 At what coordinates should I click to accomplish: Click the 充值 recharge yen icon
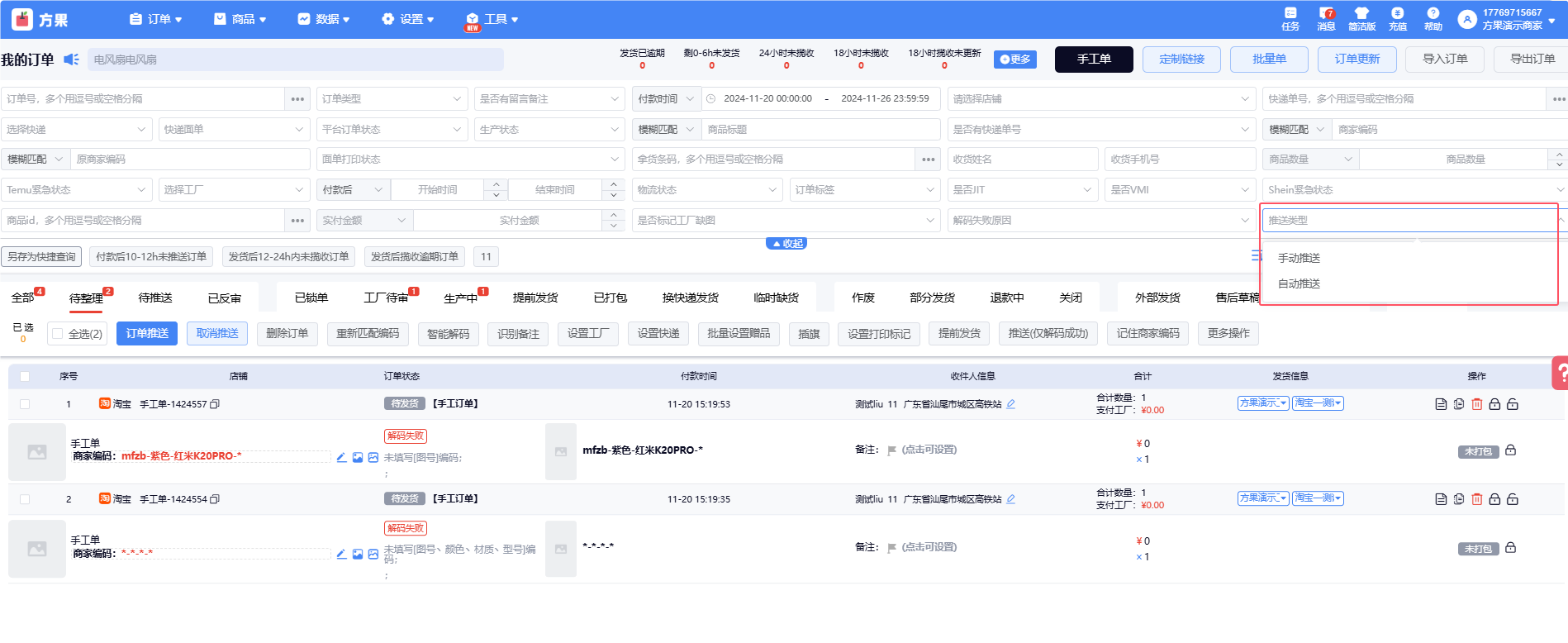1397,15
